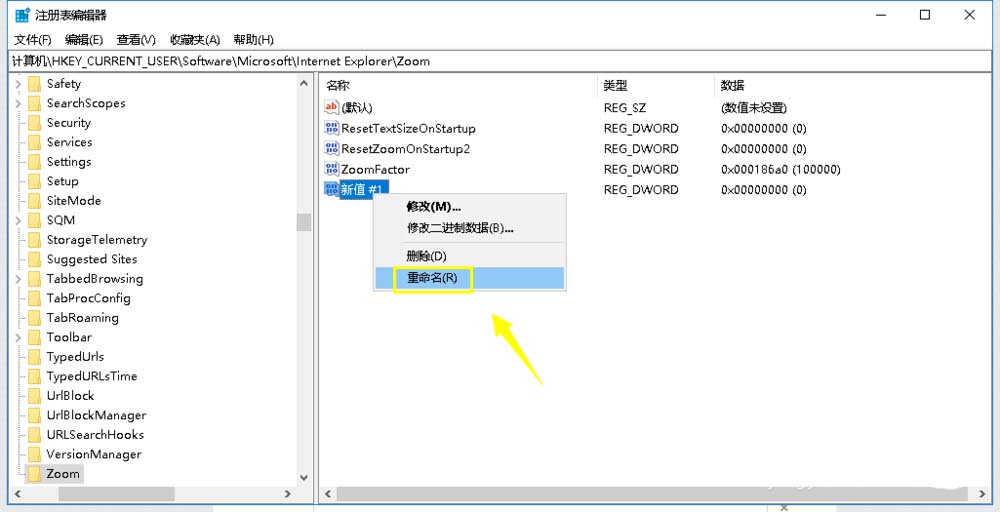Click the Registry Editor app icon in title bar

[22, 15]
